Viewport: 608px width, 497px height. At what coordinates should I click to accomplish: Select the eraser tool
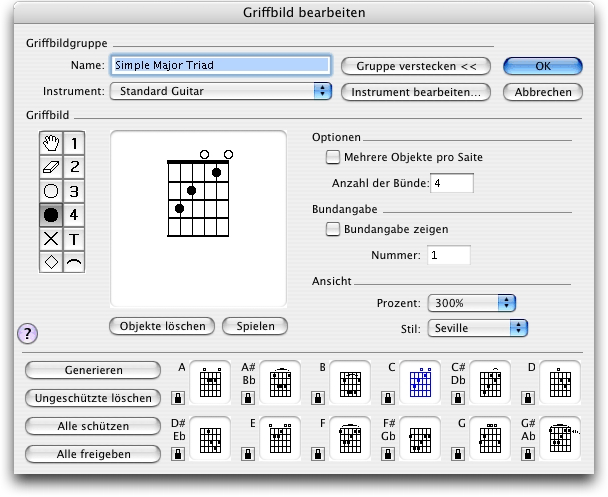pos(51,167)
